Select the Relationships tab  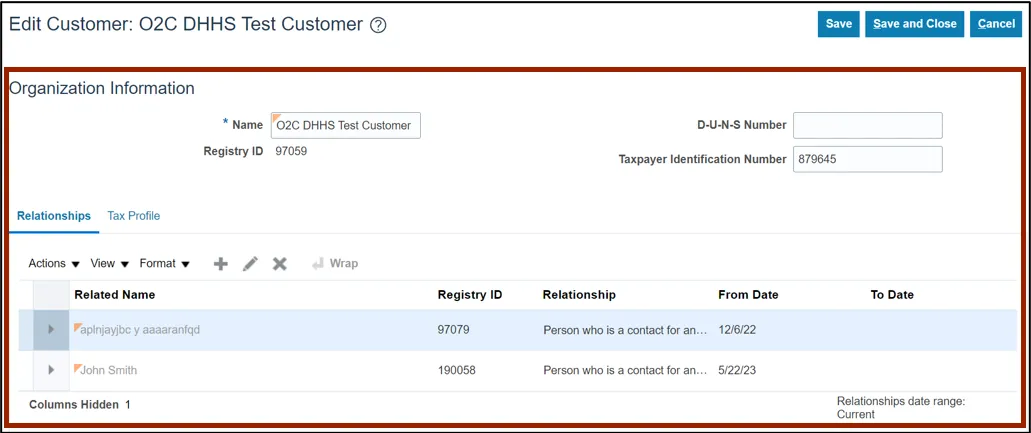tap(54, 216)
